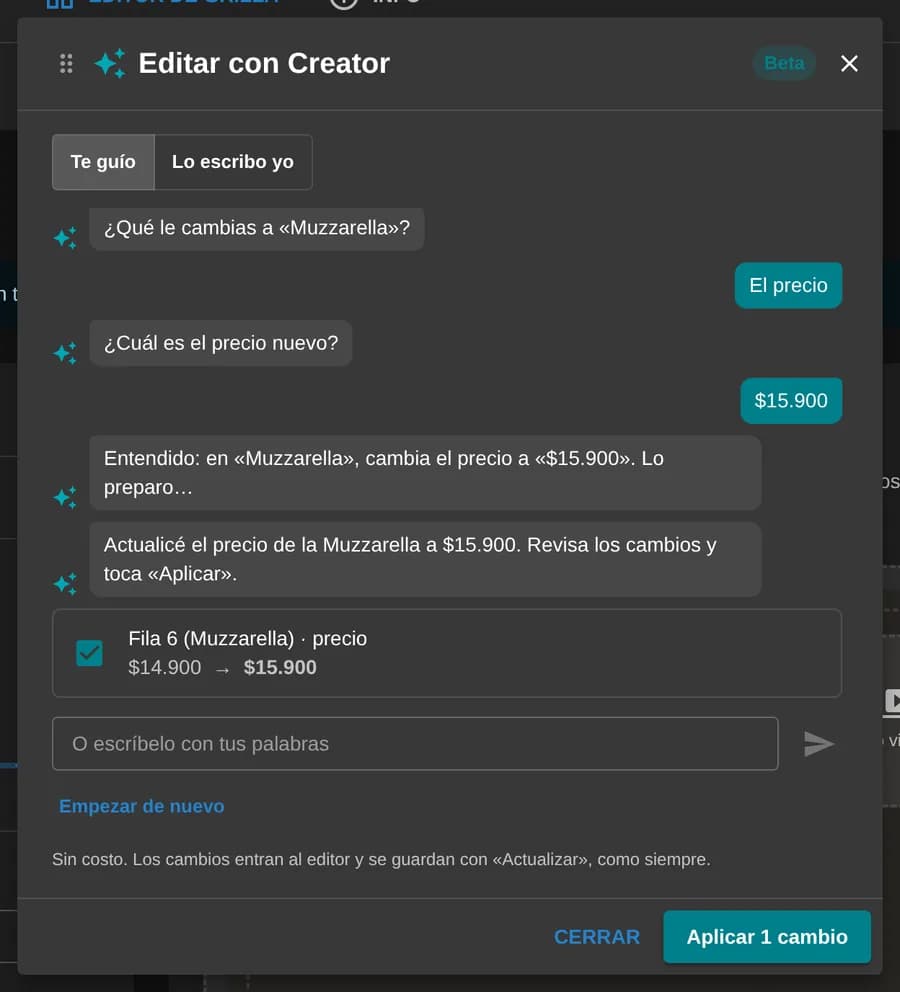Close the Editar con Creator dialog
Screen dimensions: 900x992
[849, 63]
